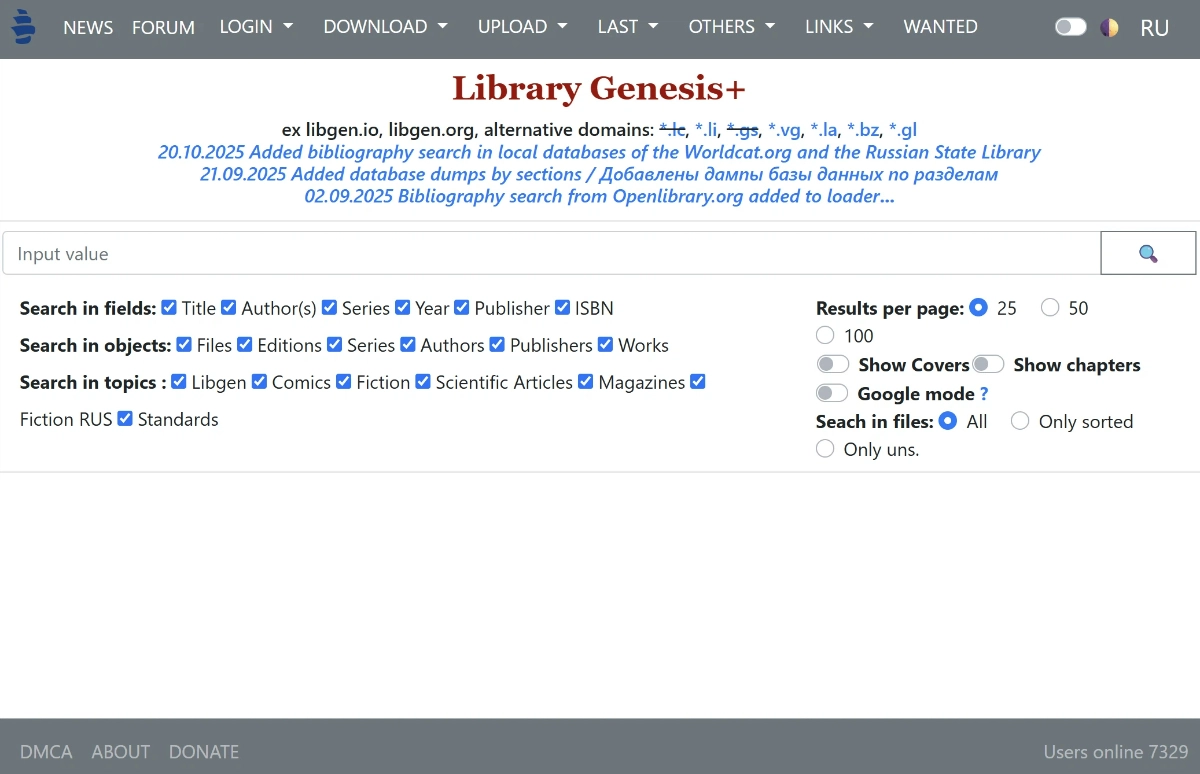Viewport: 1200px width, 774px height.
Task: Uncheck the Standards topic checkbox
Action: 125,419
